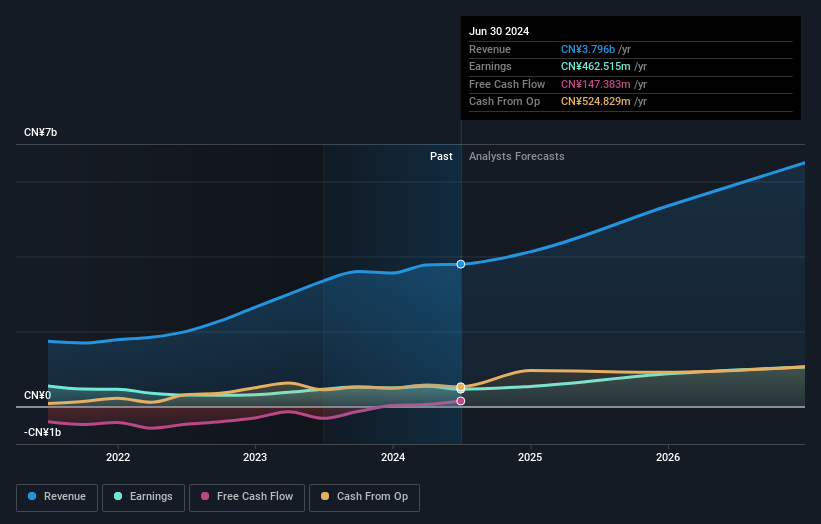The height and width of the screenshot is (524, 821).
Task: Click the CN¥7b y-axis label
Action: coord(40,132)
